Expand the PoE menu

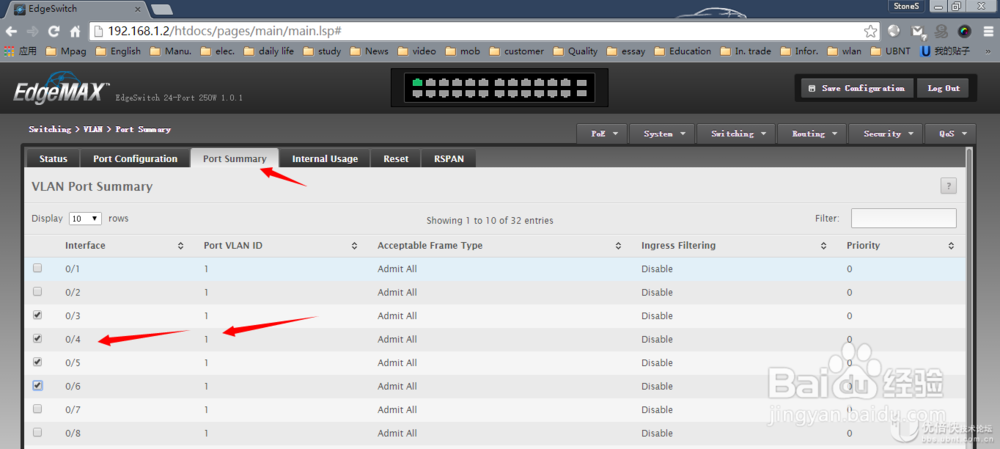coord(602,134)
